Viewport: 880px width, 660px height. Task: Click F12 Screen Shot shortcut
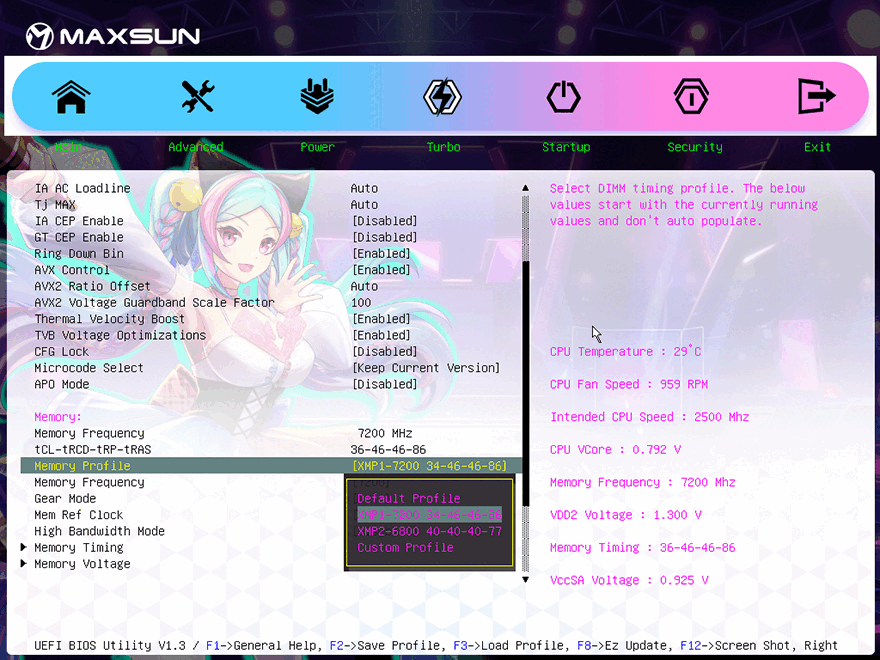[x=738, y=645]
